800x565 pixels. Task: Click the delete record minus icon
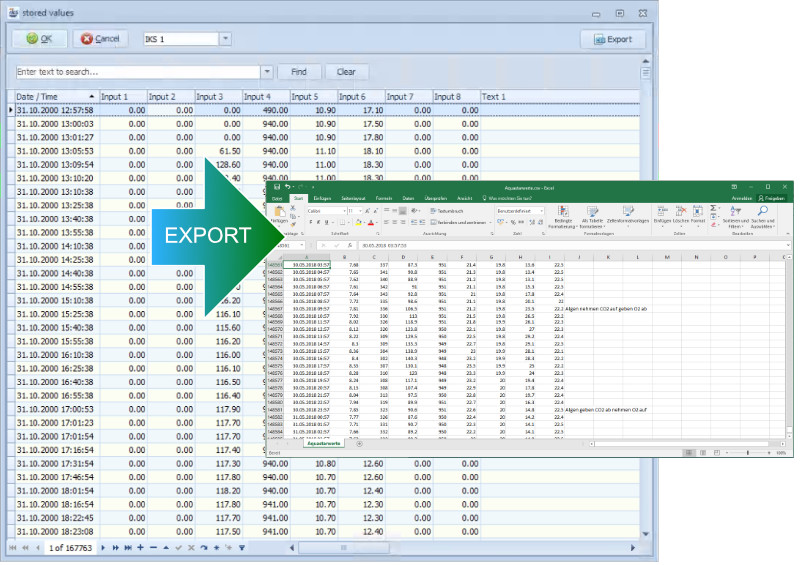152,548
